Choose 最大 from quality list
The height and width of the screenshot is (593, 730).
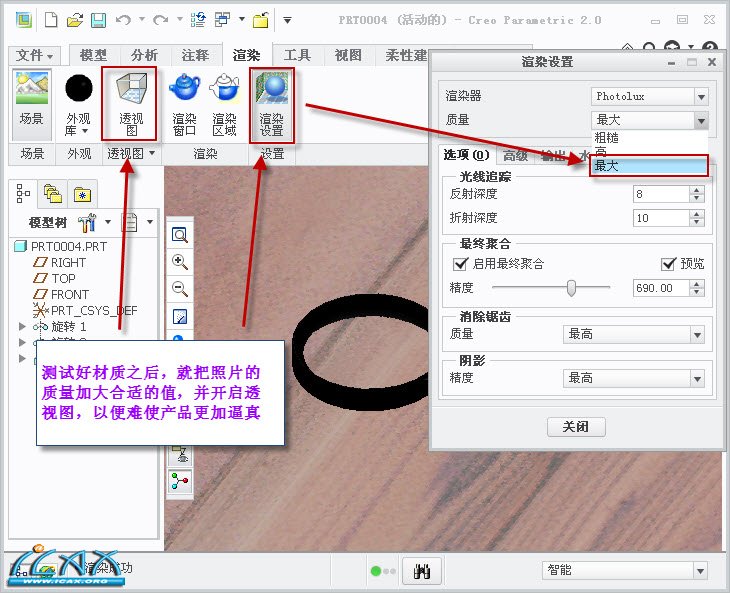coord(649,166)
